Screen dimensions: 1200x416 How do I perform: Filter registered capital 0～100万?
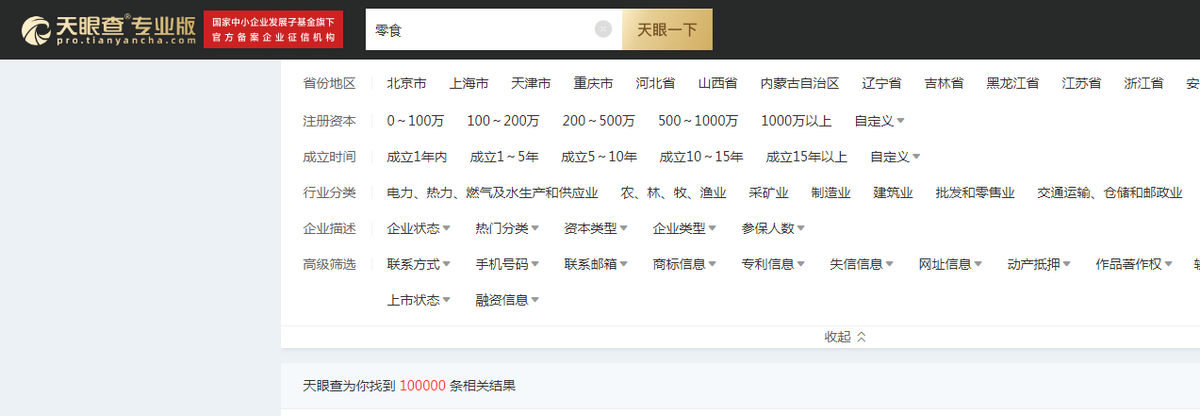[x=415, y=121]
